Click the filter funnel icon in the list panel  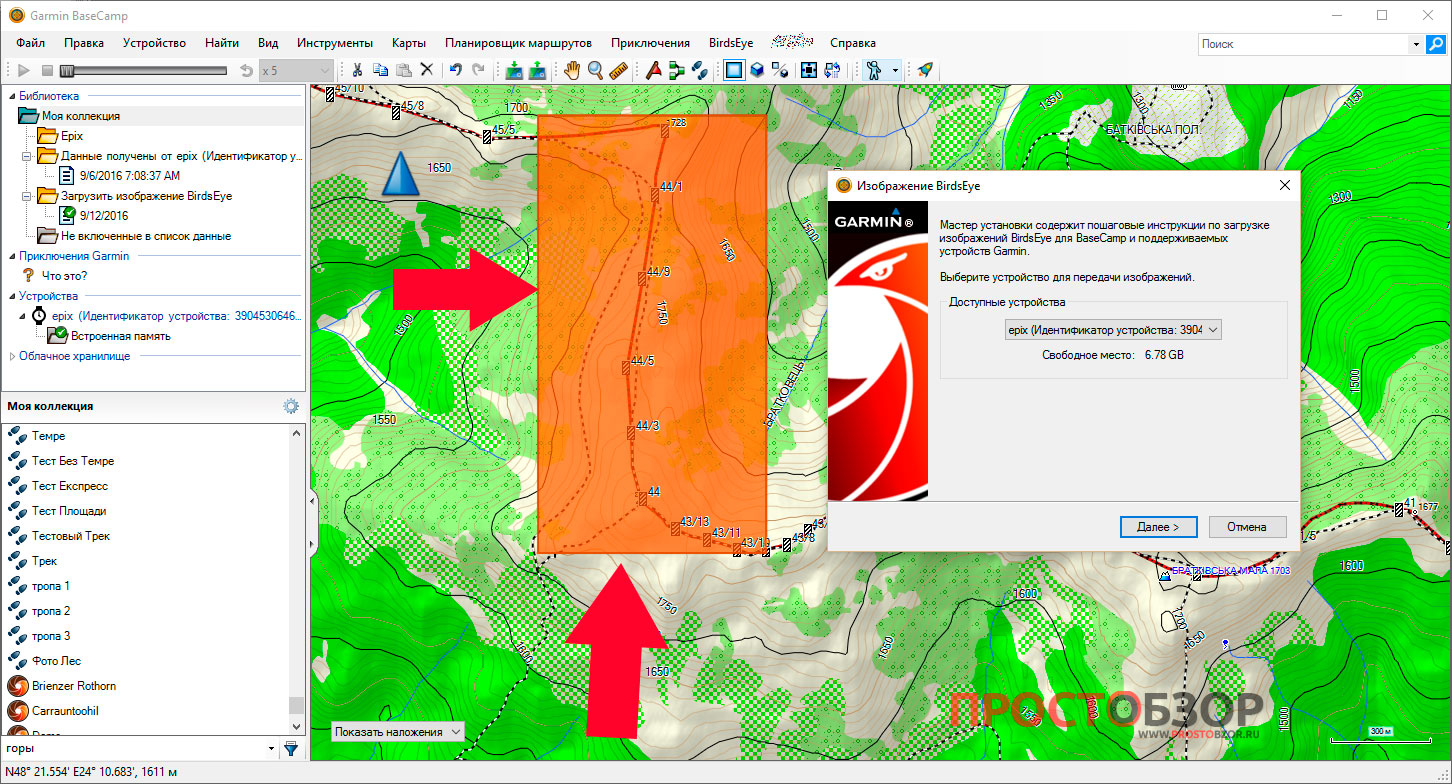pyautogui.click(x=291, y=748)
